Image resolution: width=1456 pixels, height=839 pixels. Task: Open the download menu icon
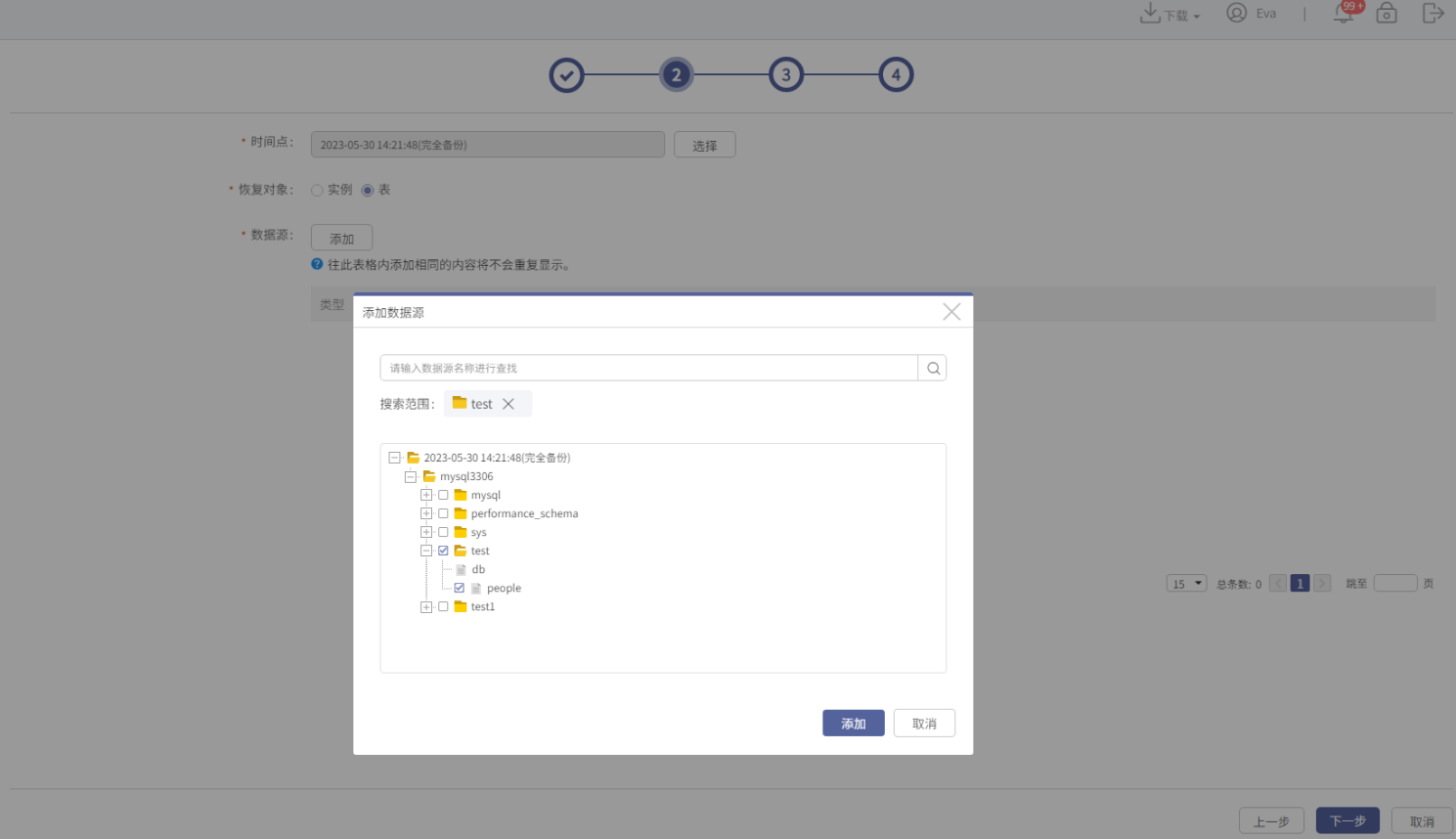pyautogui.click(x=1150, y=13)
